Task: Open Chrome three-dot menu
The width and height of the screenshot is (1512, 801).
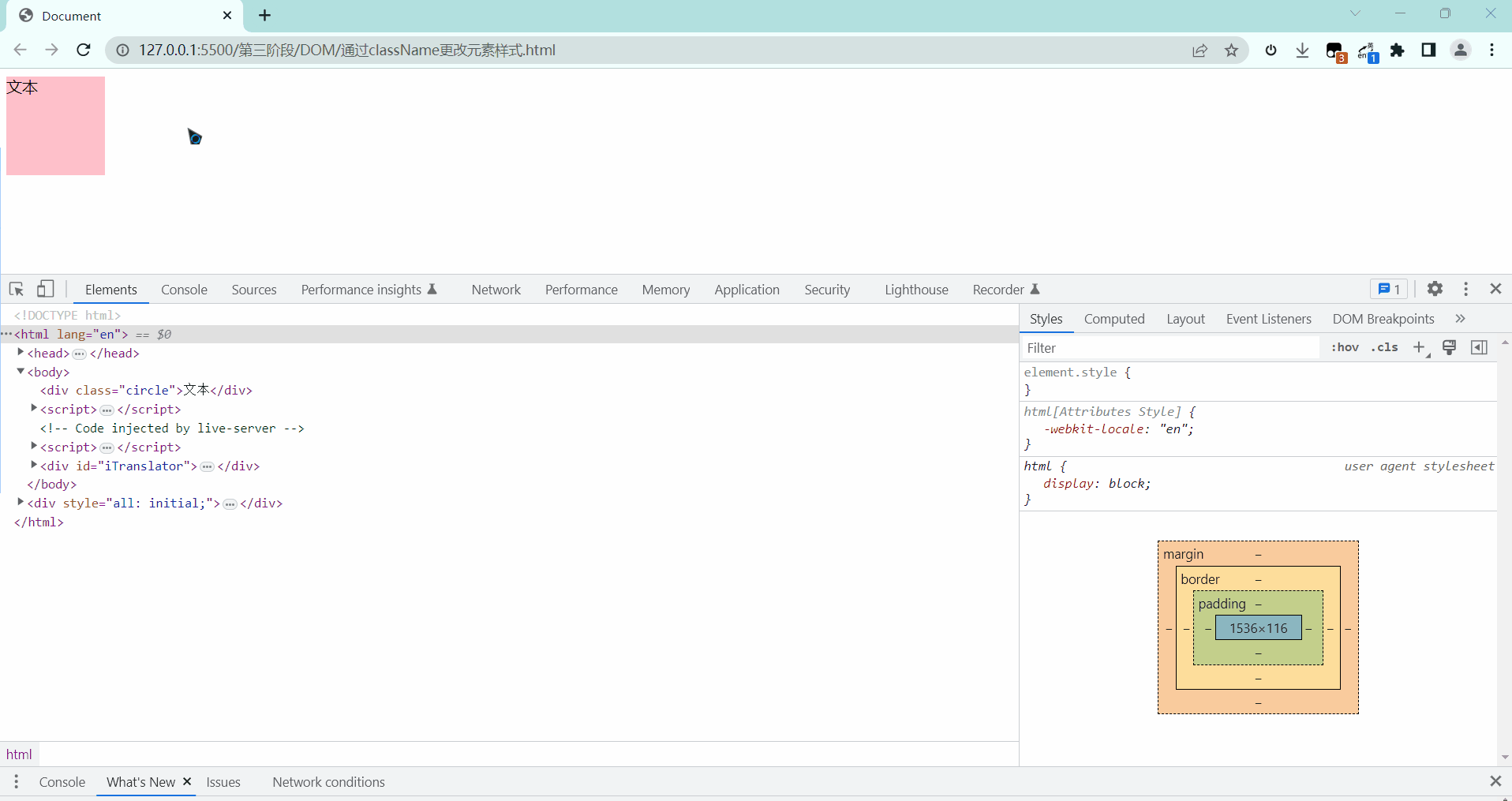Action: click(x=1491, y=51)
